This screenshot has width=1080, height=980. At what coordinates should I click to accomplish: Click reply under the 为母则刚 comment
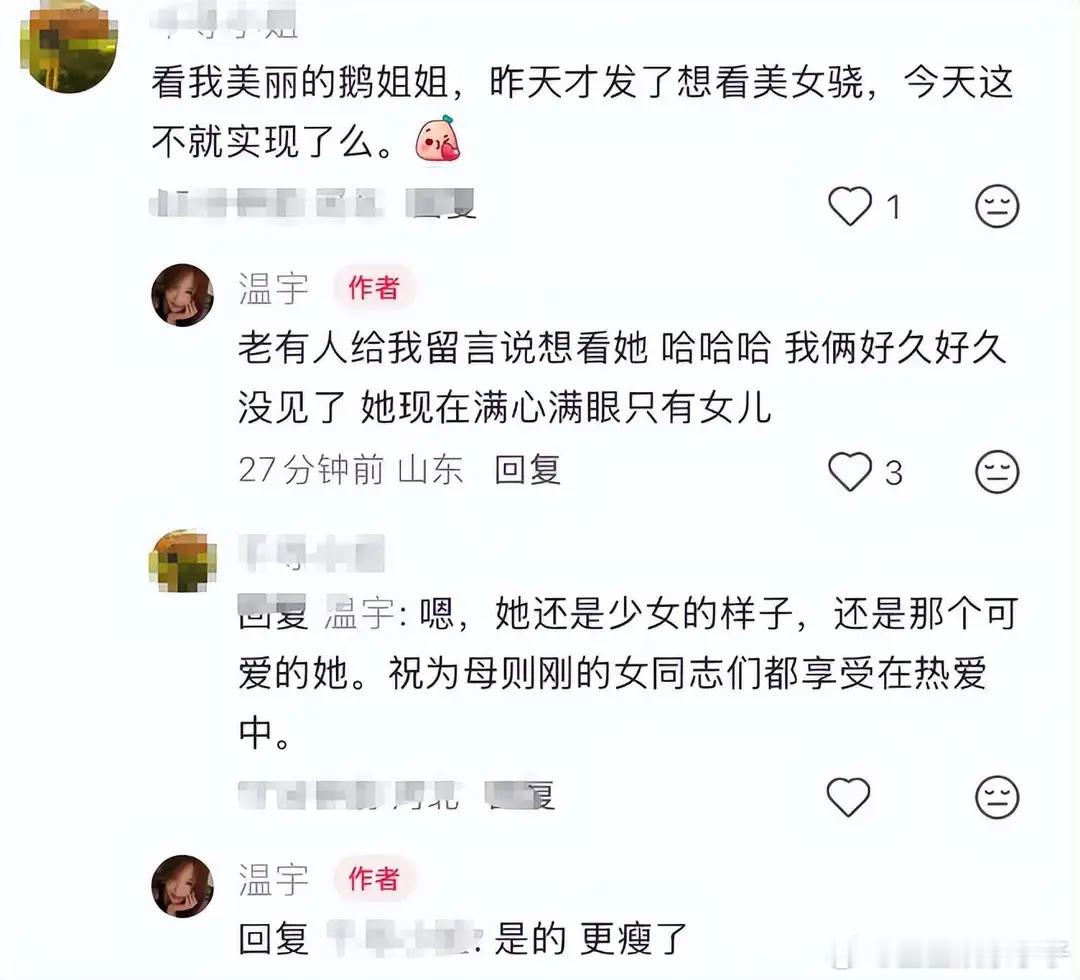[520, 795]
